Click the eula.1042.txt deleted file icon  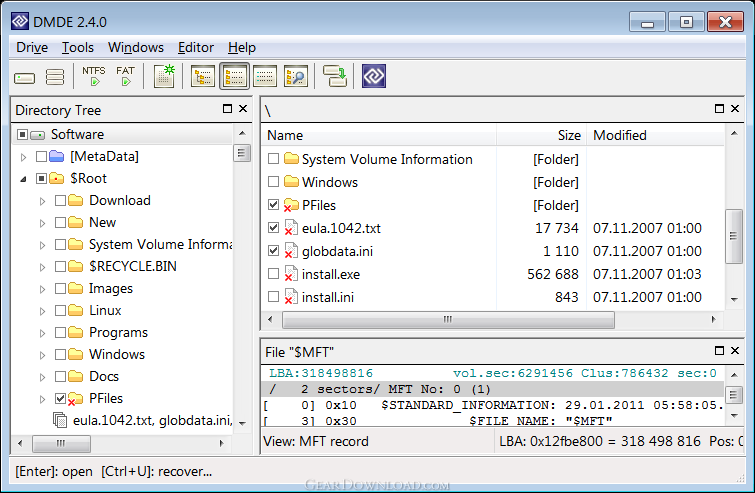pos(291,228)
